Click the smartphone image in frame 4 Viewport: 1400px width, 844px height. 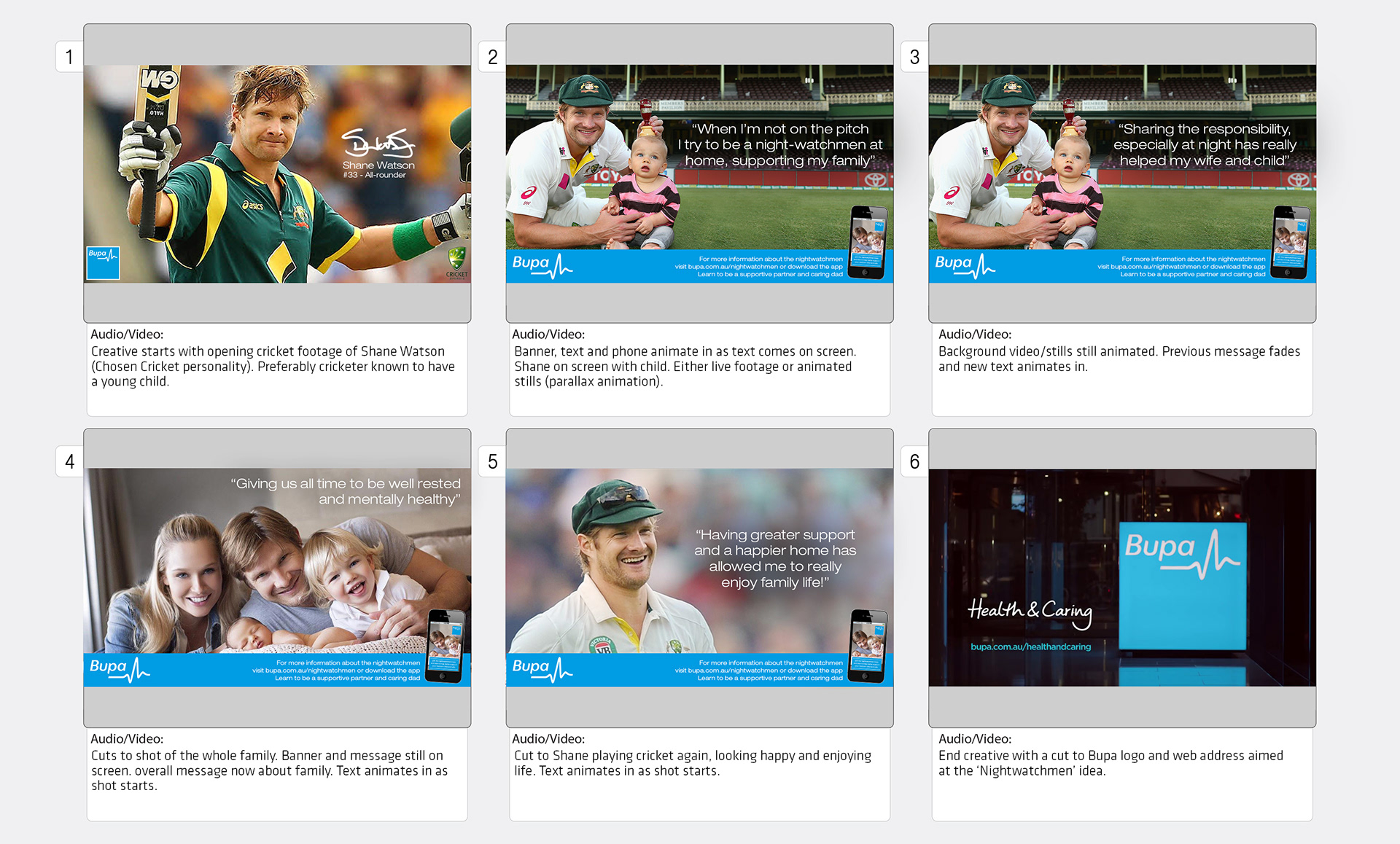pyautogui.click(x=446, y=646)
